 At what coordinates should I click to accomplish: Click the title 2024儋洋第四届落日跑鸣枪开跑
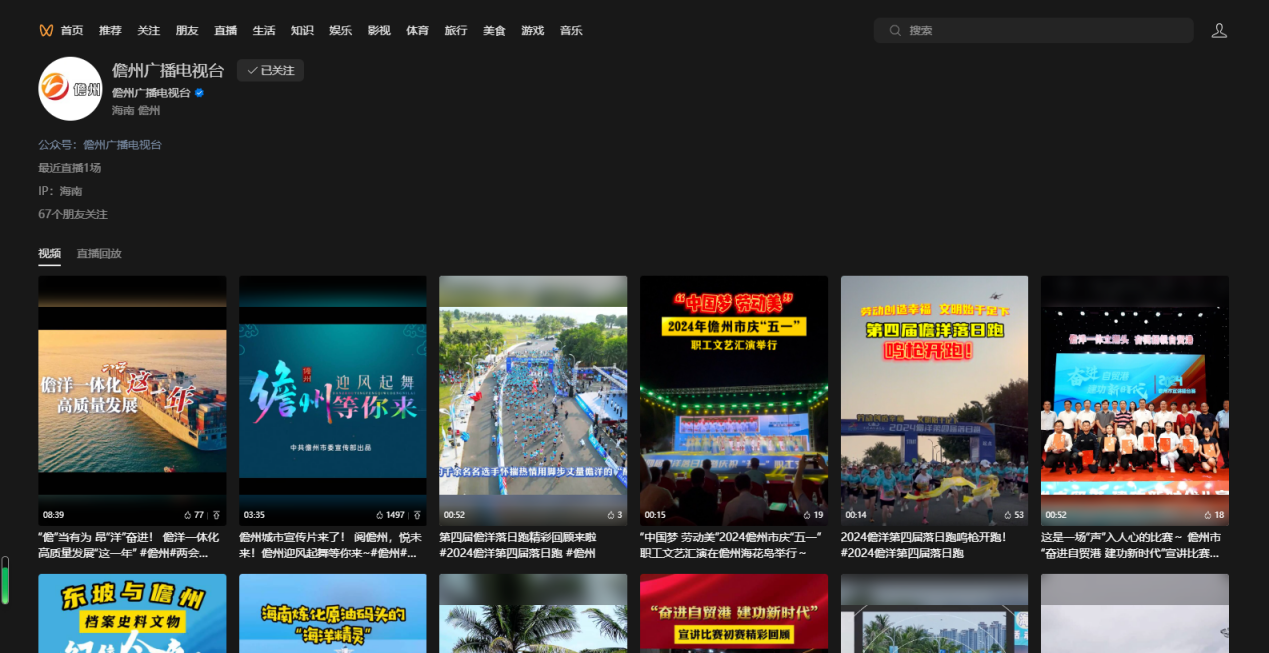[924, 545]
